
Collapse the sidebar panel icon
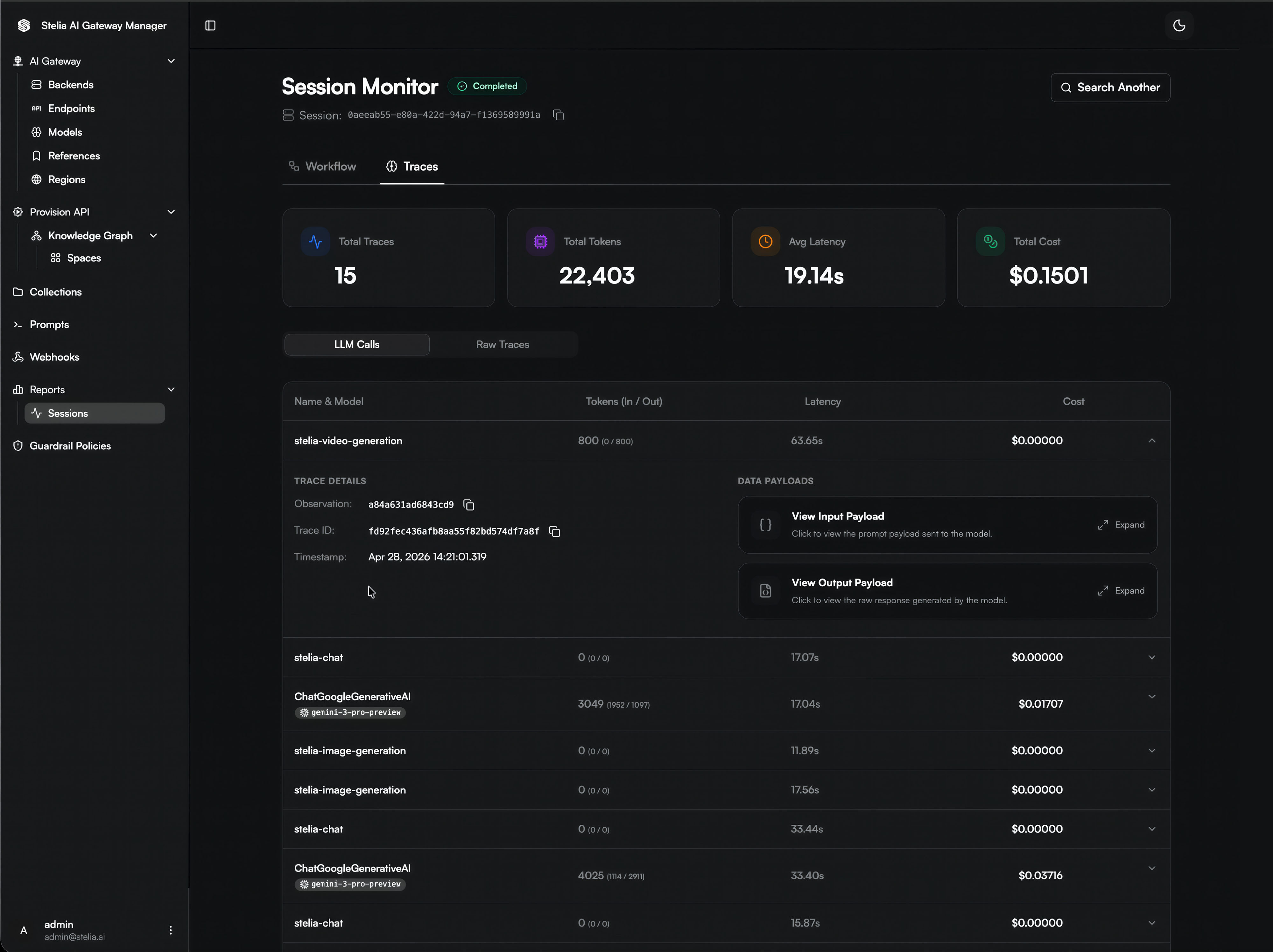(x=210, y=25)
